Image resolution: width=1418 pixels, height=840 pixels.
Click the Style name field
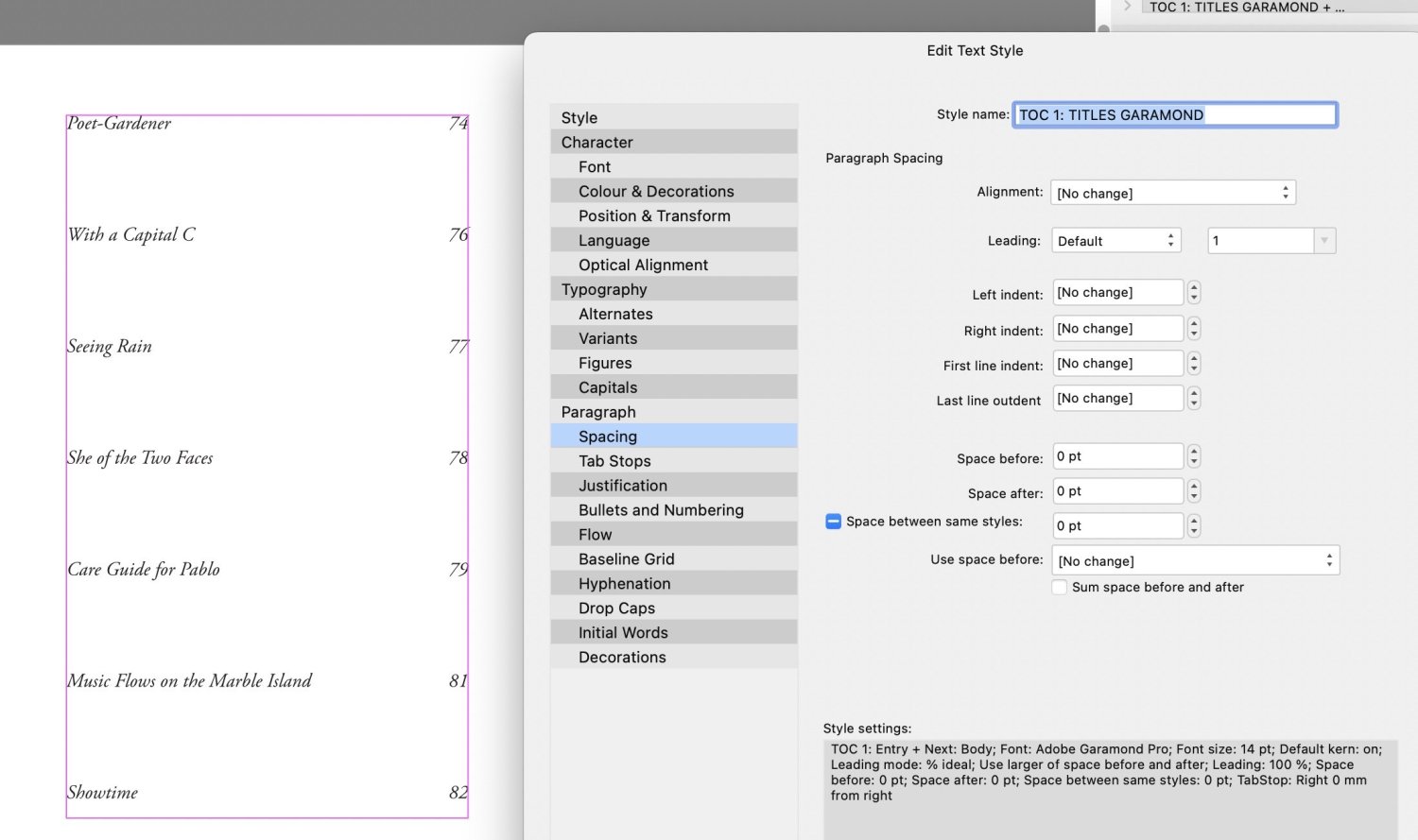(1174, 113)
